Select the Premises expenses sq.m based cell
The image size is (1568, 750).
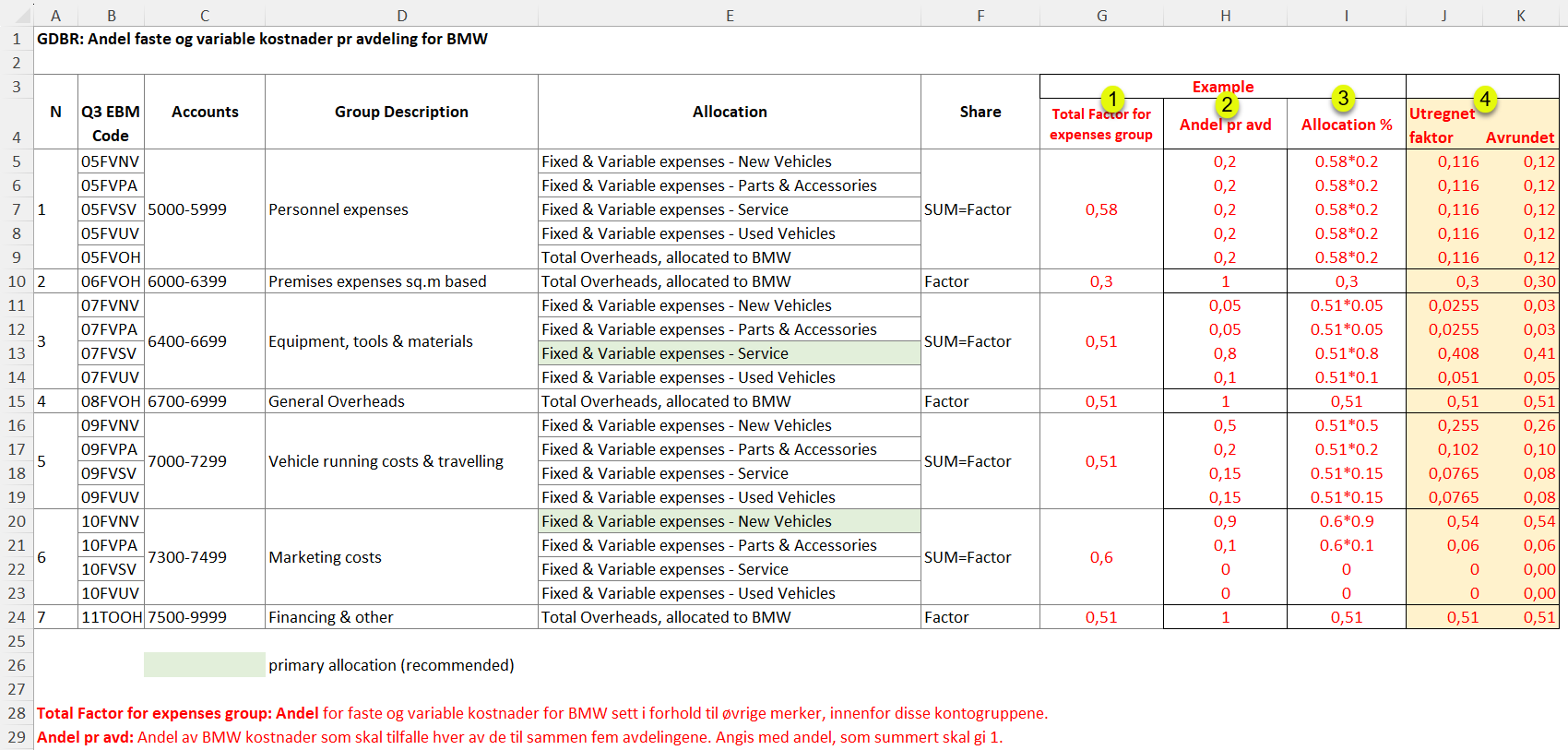coord(401,281)
